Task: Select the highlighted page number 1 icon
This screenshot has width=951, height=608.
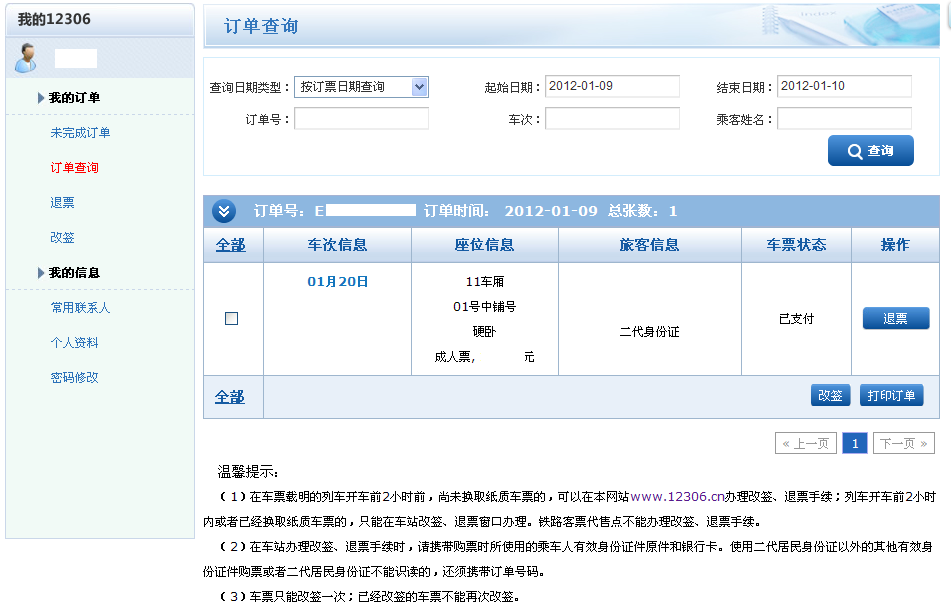Action: pos(854,442)
